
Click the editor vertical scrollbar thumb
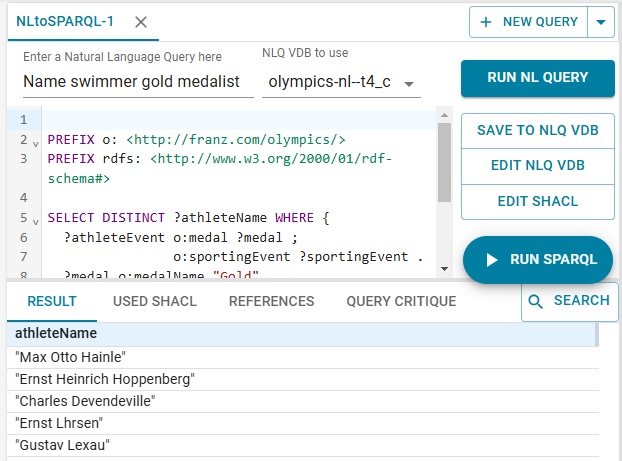tap(444, 162)
